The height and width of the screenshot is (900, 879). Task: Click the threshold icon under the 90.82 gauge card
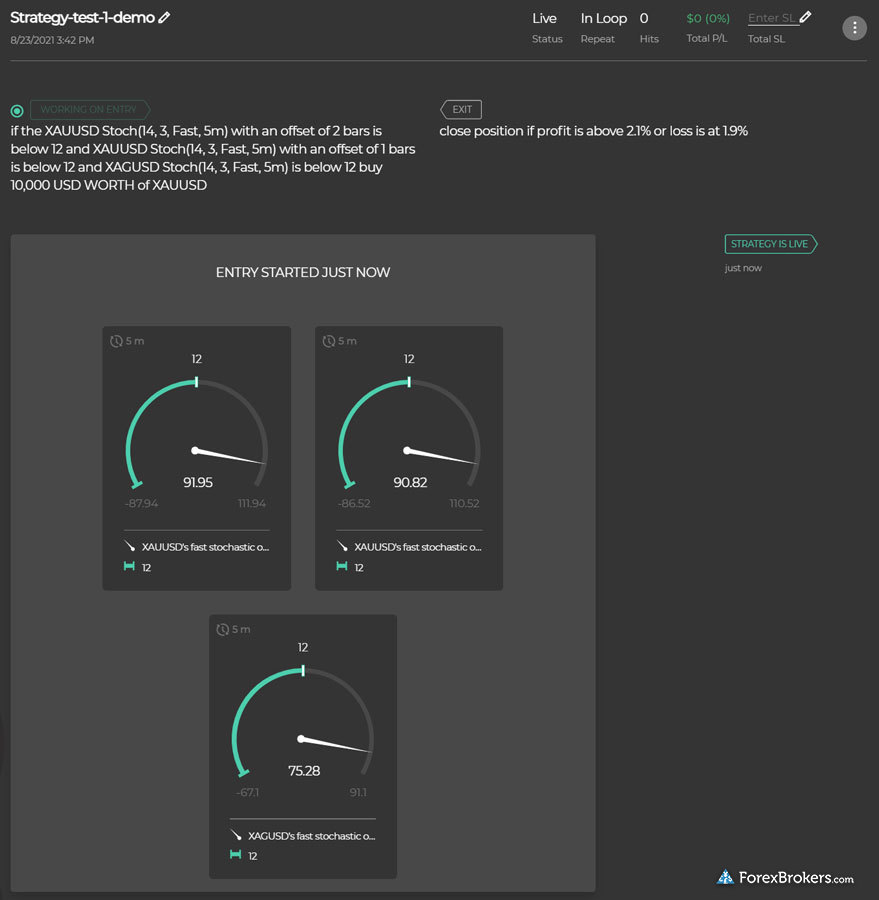342,567
